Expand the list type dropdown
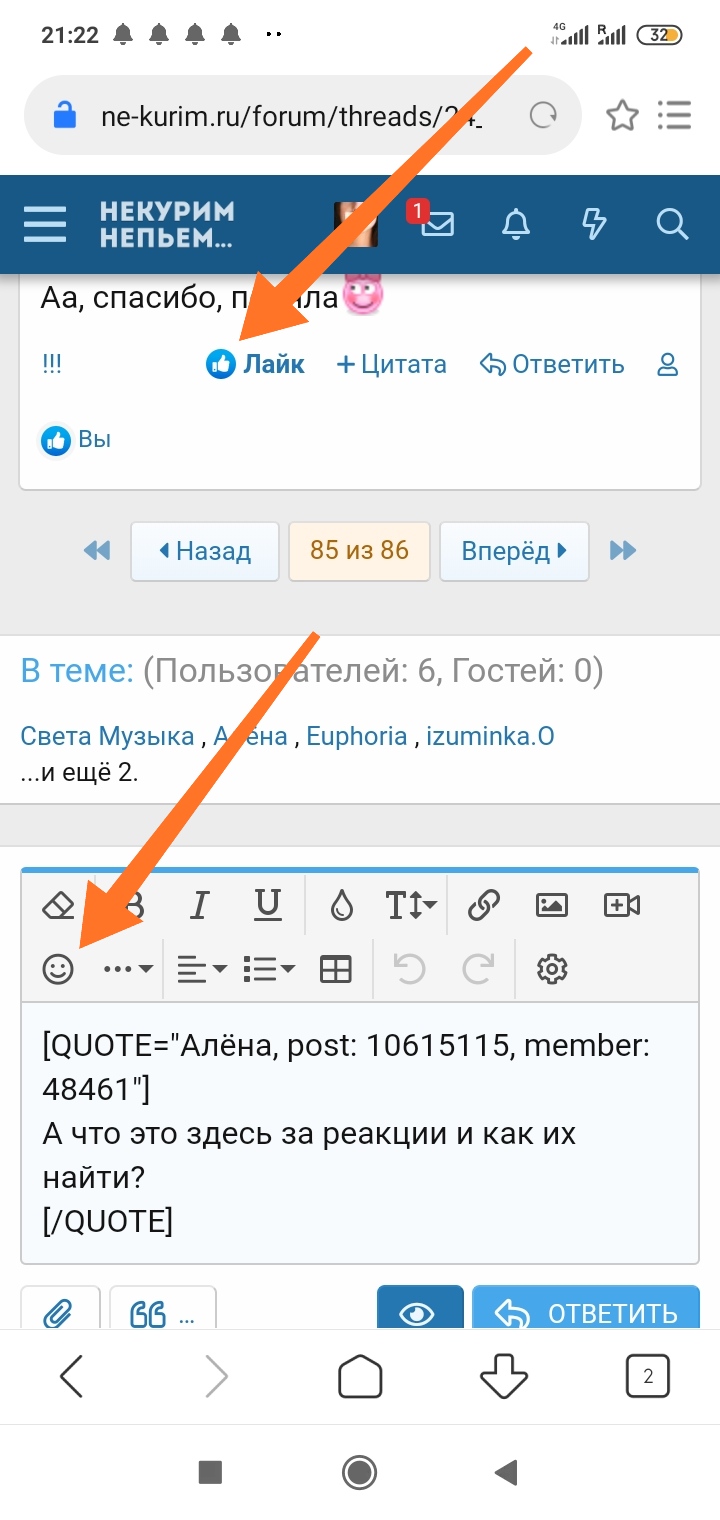This screenshot has height=1520, width=720. (268, 968)
